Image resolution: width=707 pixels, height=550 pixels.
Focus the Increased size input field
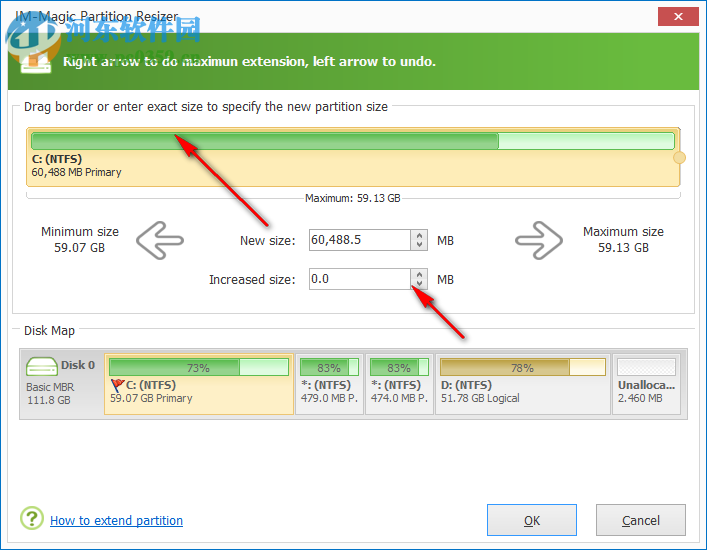pos(360,279)
